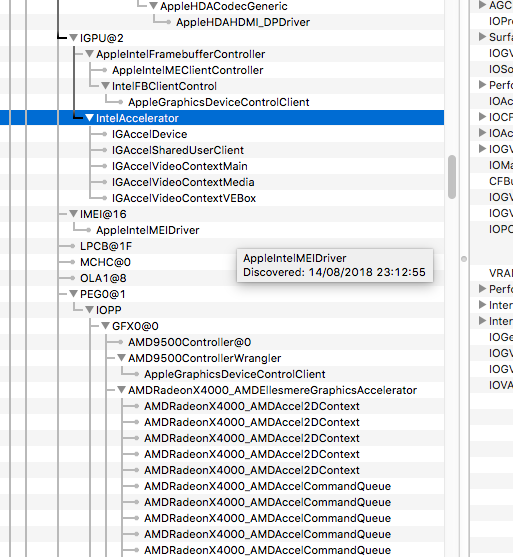Select the IGAccelVideoContextMedia row
Viewport: 513px width, 557px height.
pos(183,182)
